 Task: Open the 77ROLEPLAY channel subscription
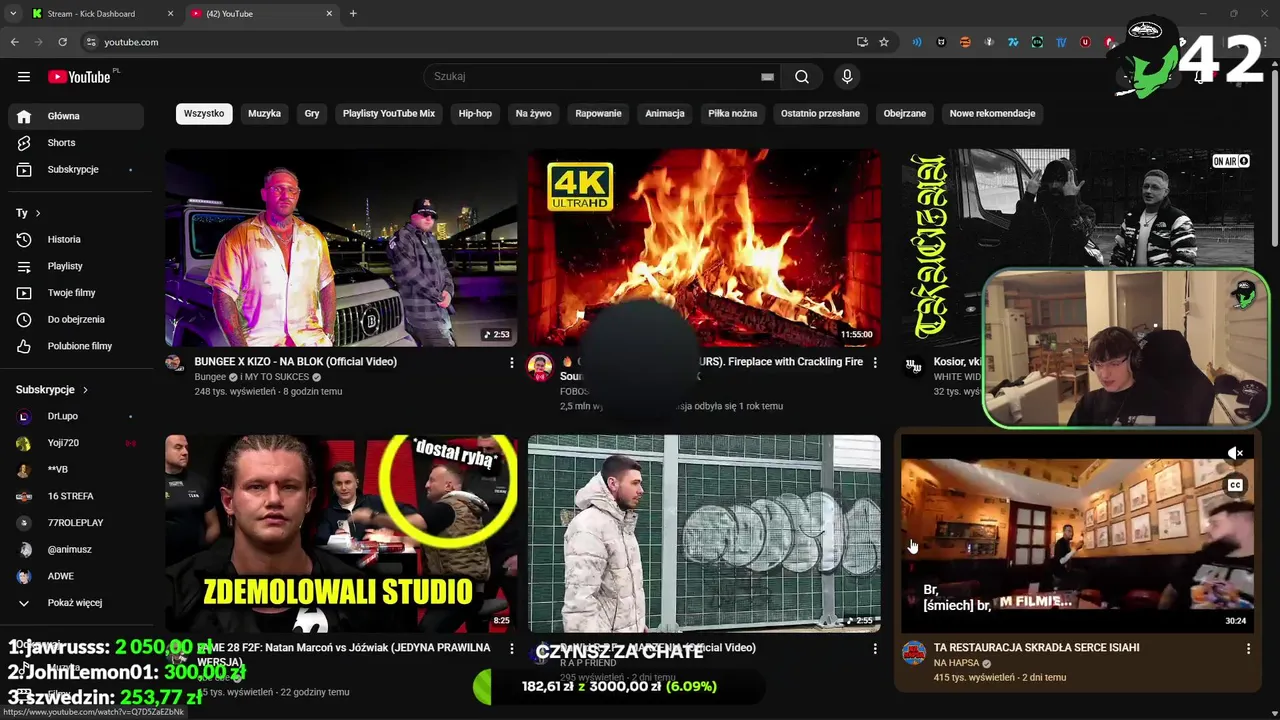76,523
